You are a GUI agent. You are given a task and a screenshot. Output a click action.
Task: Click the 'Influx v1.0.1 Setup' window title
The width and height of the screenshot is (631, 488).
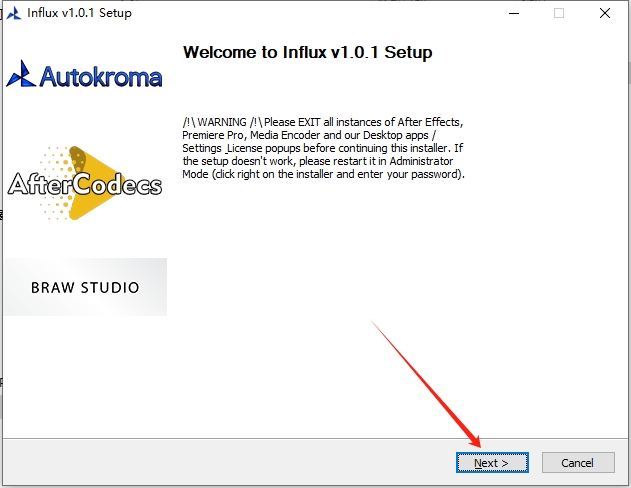point(79,13)
